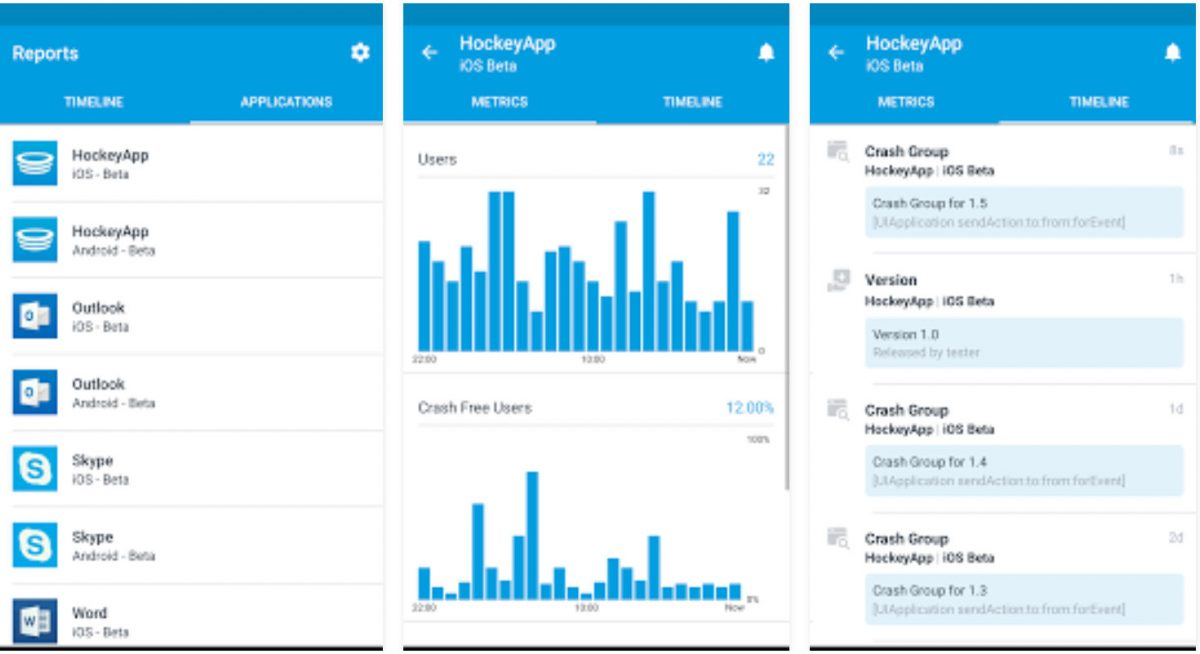The image size is (1200, 654).
Task: Tap the Version release icon in the timeline
Action: point(838,280)
